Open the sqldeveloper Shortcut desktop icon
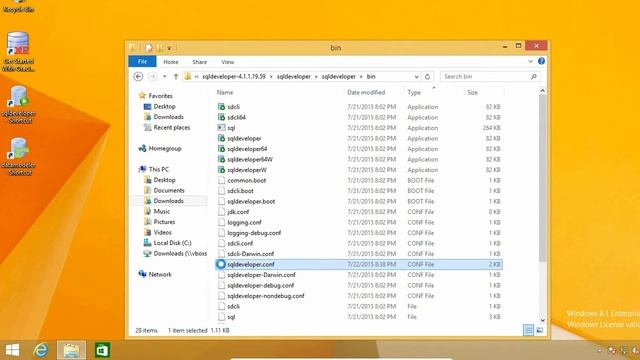This screenshot has height=360, width=640. coord(19,104)
